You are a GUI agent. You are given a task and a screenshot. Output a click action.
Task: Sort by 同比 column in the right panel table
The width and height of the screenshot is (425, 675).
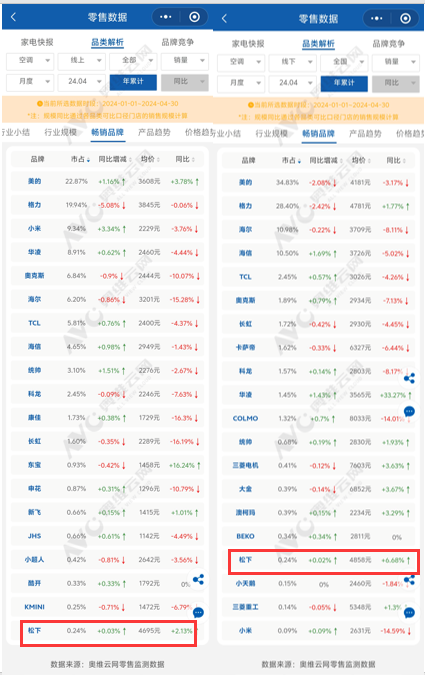[396, 160]
